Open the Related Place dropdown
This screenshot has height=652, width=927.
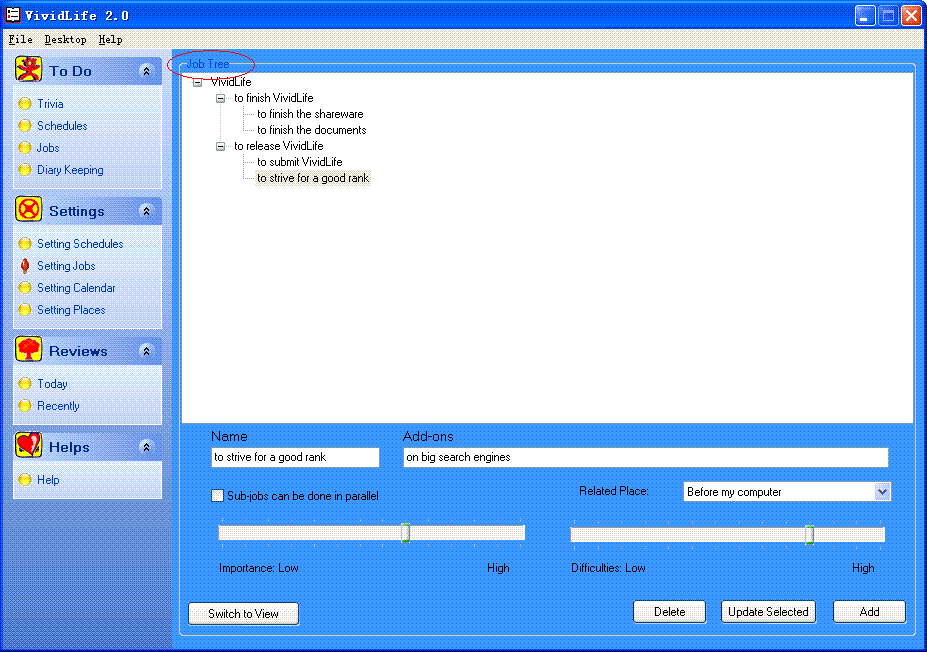[x=882, y=492]
